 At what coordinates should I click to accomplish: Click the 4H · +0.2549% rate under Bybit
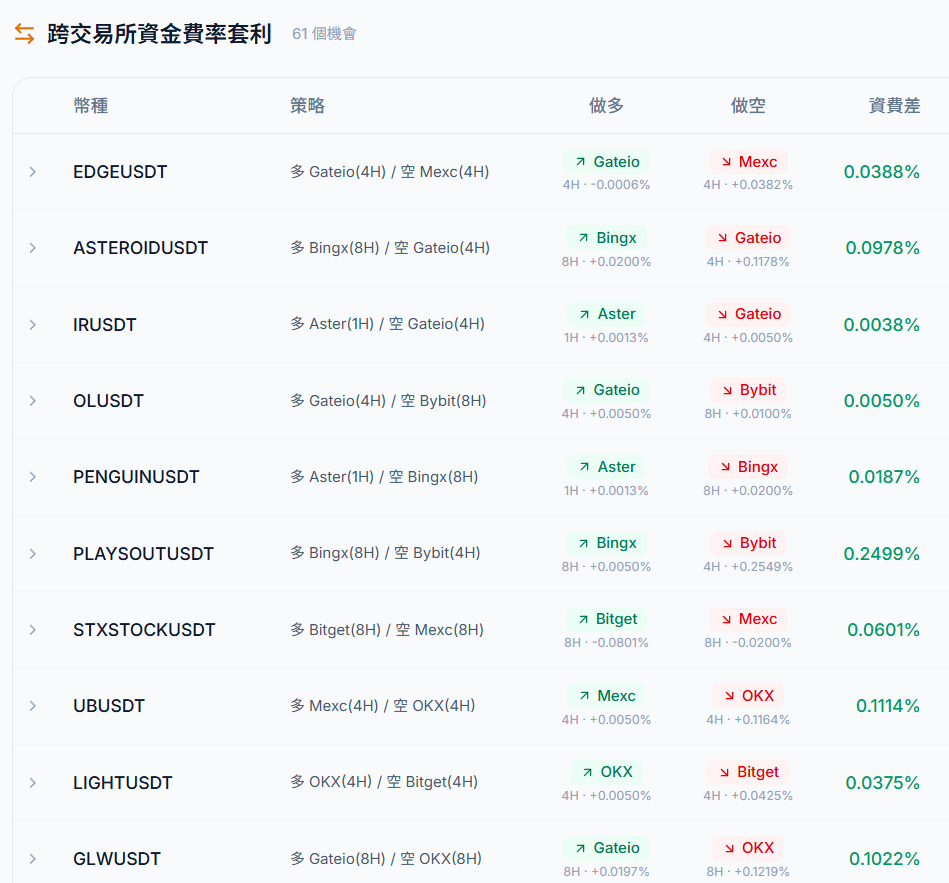point(748,567)
